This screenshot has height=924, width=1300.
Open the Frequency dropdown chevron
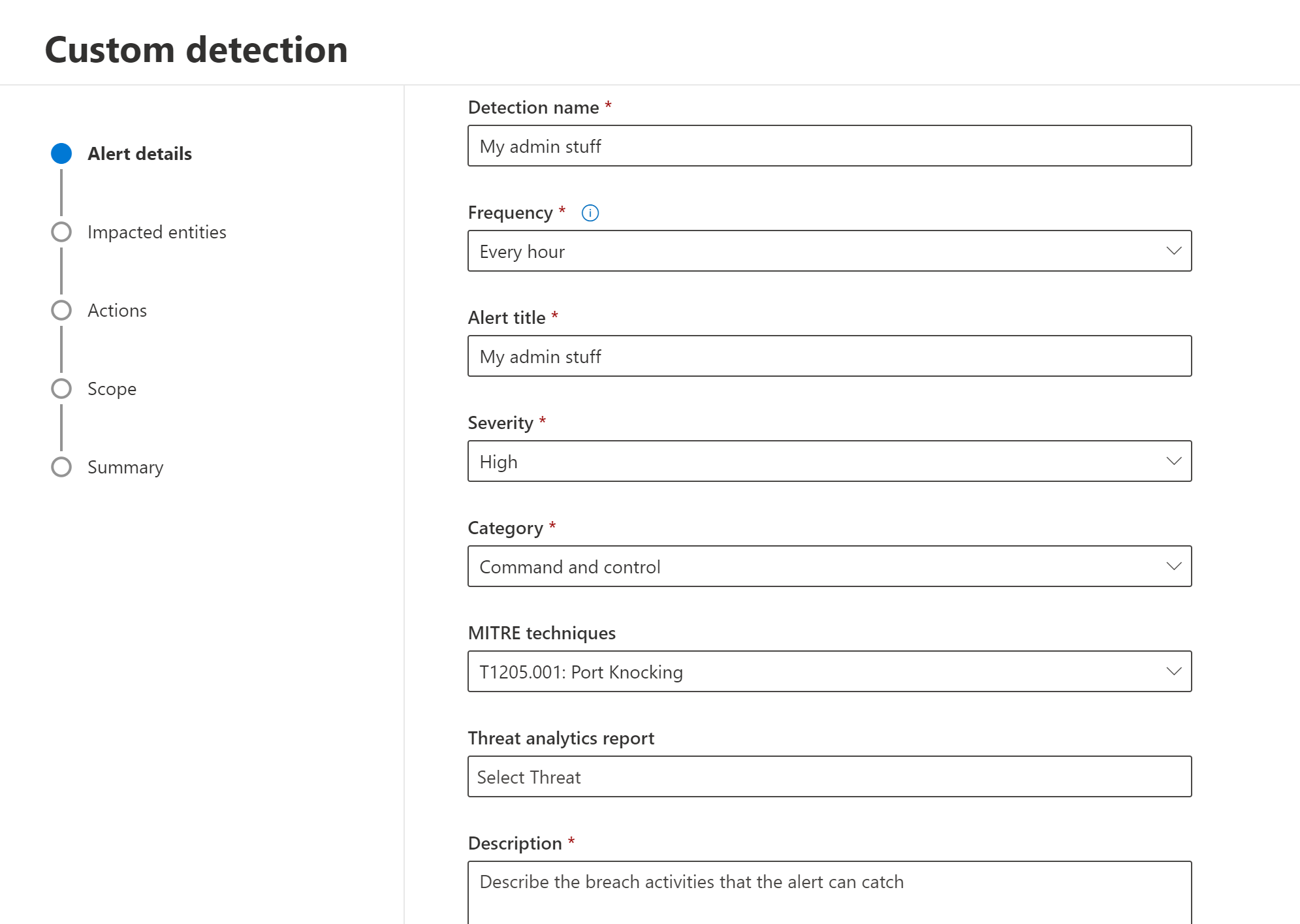tap(1173, 251)
